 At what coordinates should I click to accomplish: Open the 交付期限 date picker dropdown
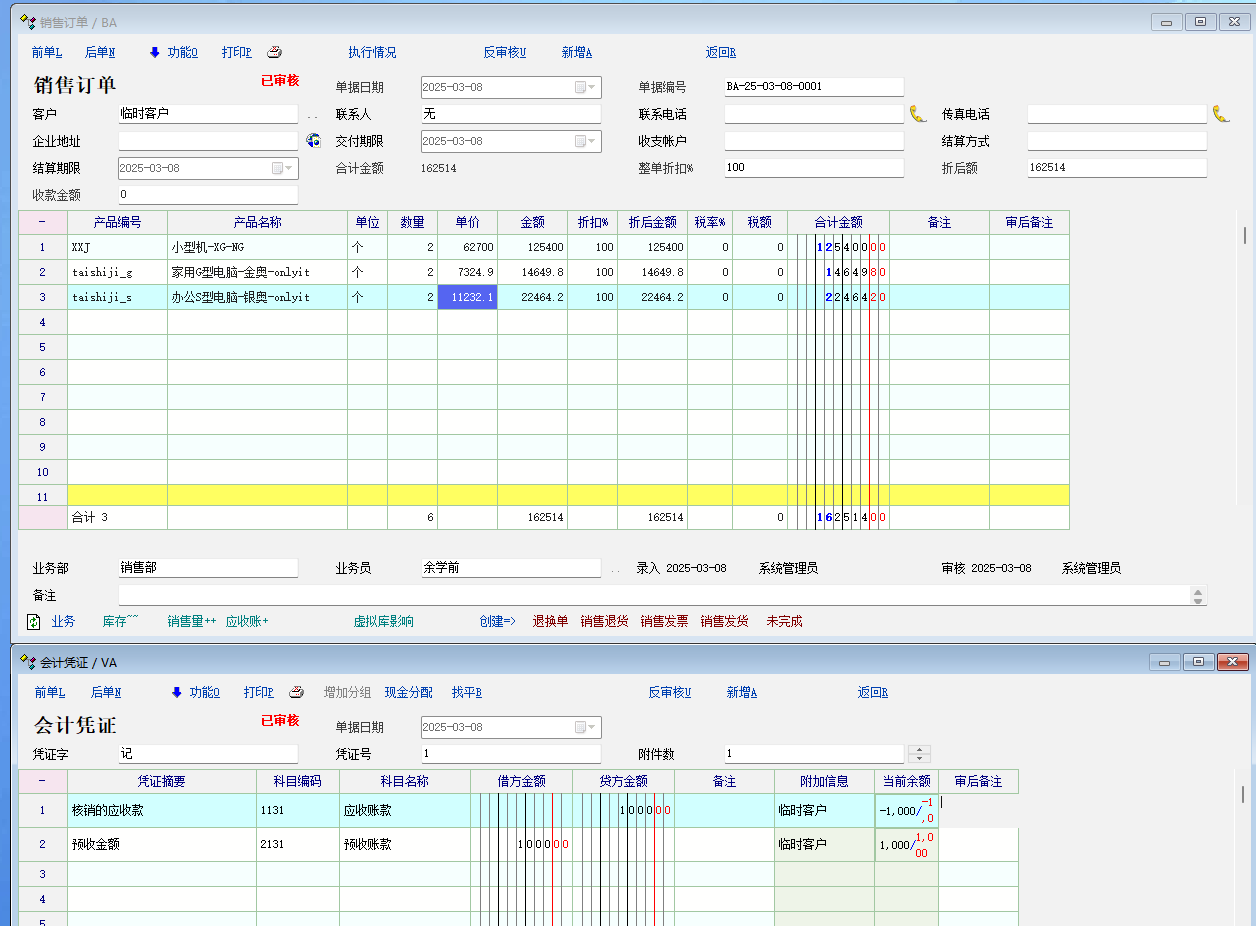click(592, 142)
